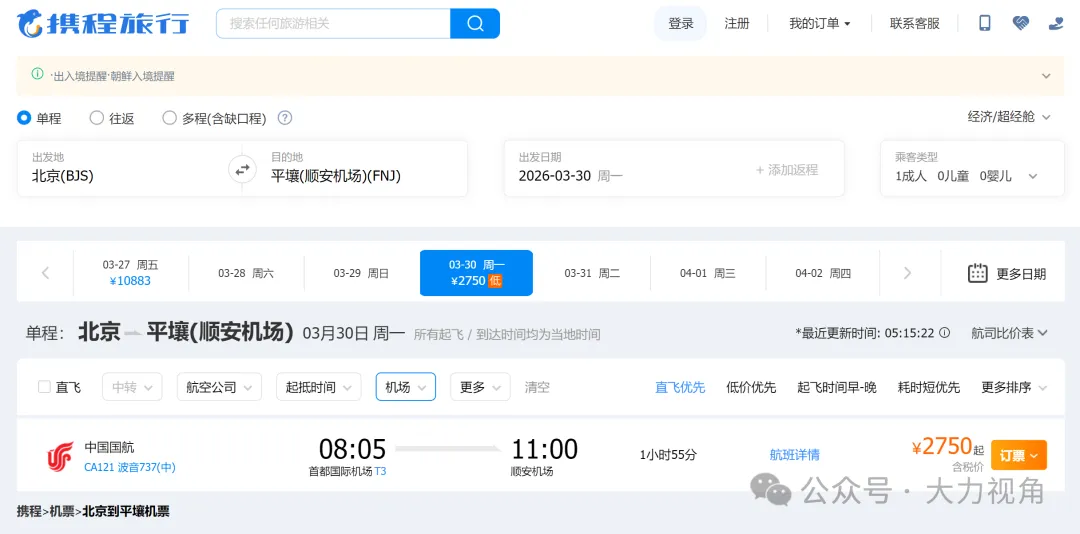Viewport: 1080px width, 534px height.
Task: Open 航班详情 flight details link
Action: [794, 455]
